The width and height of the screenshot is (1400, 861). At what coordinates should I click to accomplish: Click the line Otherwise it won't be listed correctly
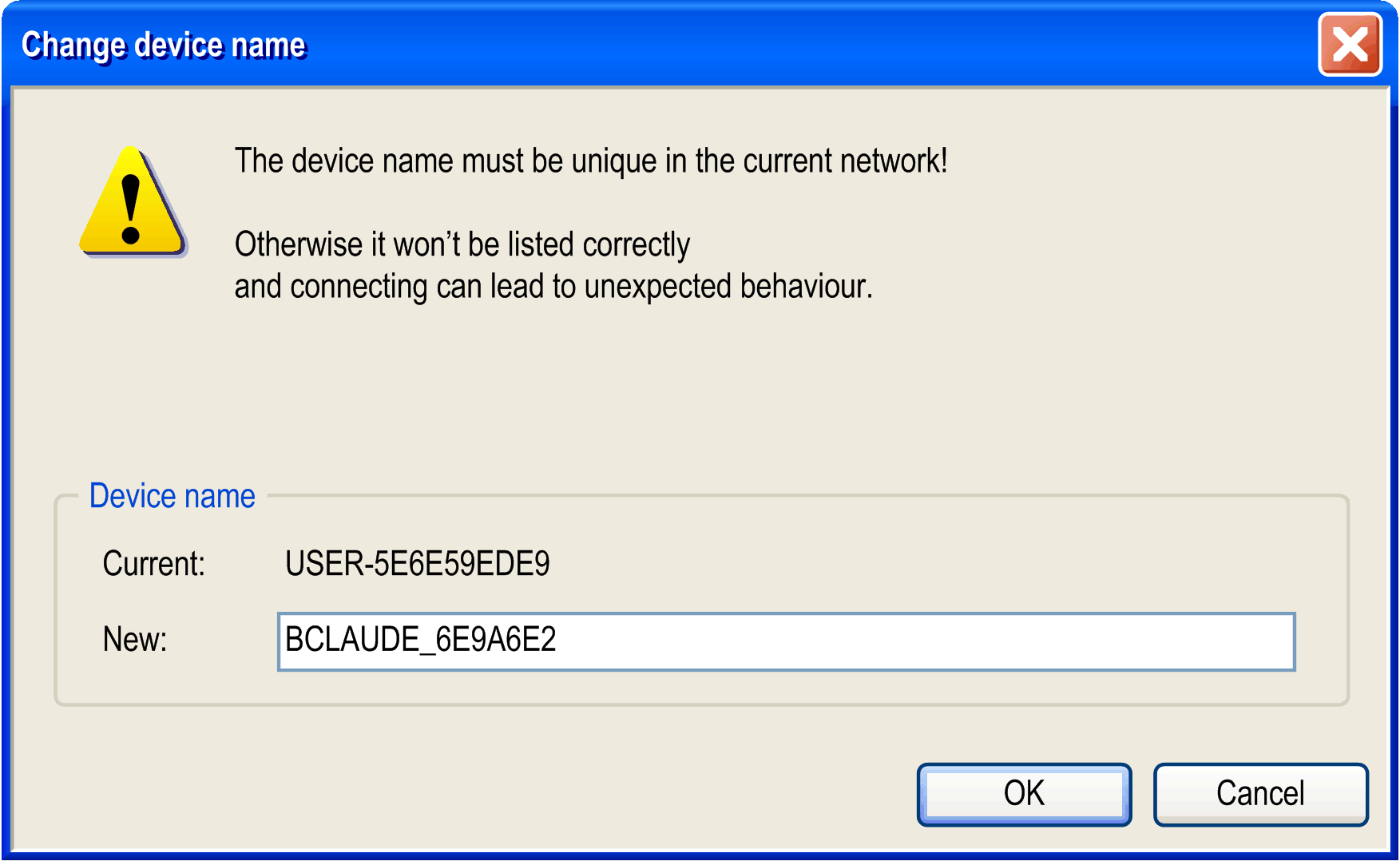click(462, 245)
